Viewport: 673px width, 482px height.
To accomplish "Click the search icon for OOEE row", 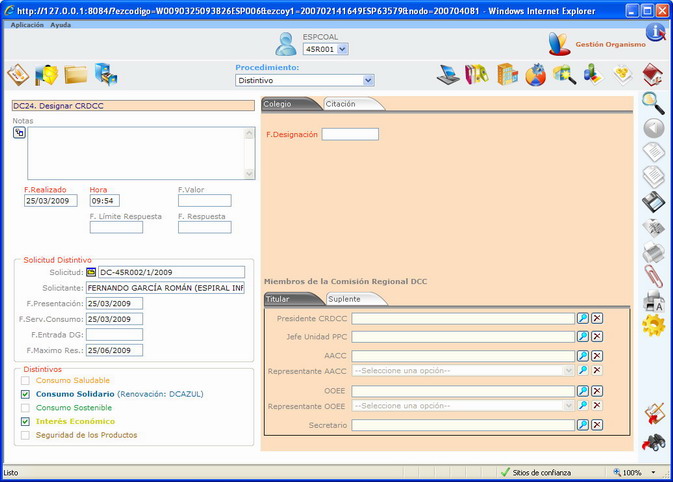I will [582, 391].
